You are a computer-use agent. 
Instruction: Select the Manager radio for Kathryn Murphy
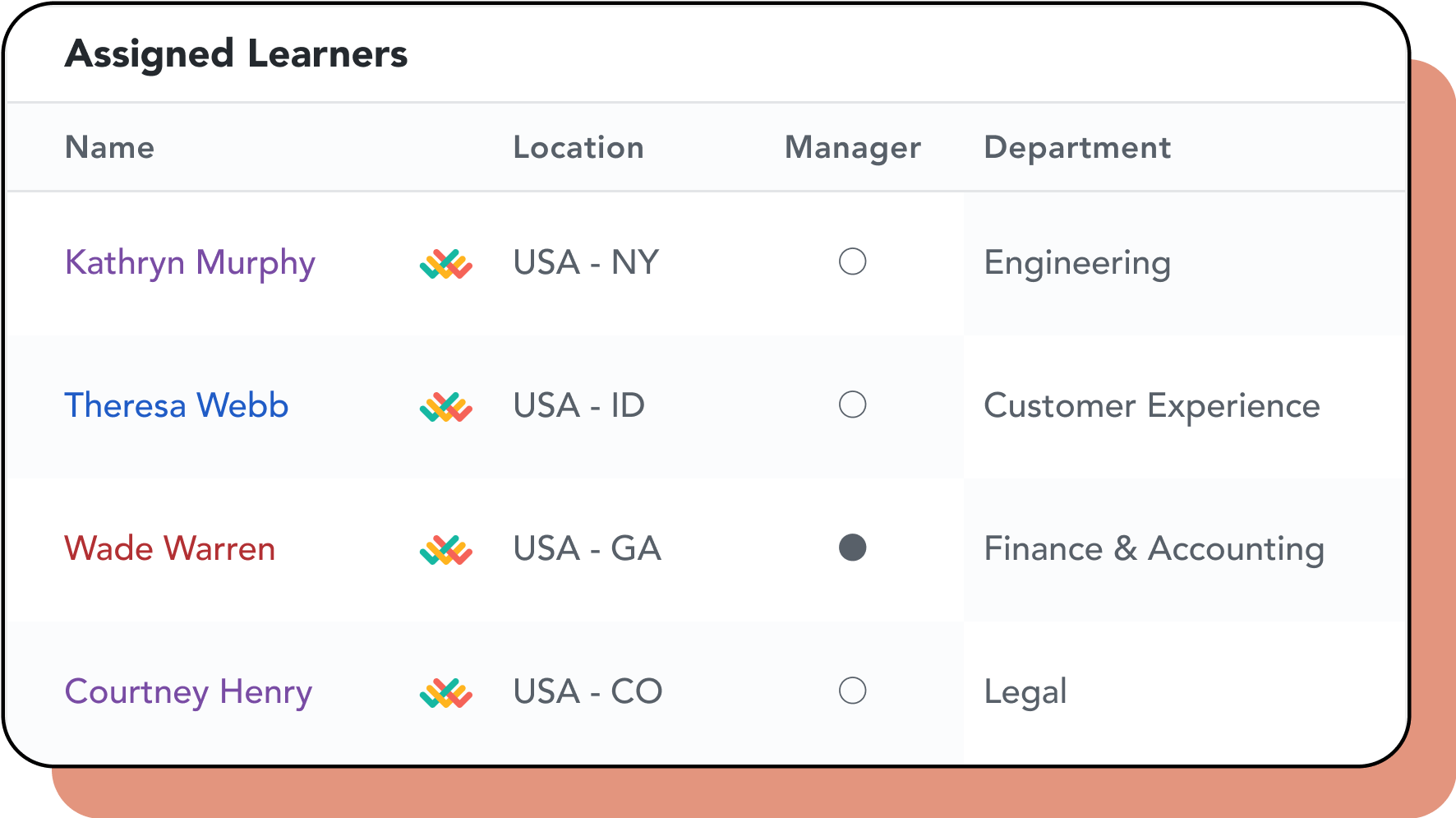(852, 261)
